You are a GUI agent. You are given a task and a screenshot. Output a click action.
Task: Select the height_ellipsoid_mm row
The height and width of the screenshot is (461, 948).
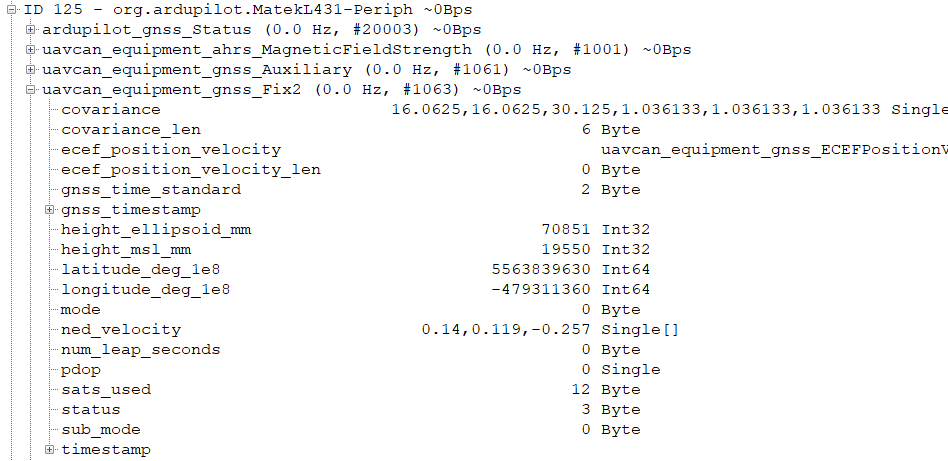coord(356,229)
